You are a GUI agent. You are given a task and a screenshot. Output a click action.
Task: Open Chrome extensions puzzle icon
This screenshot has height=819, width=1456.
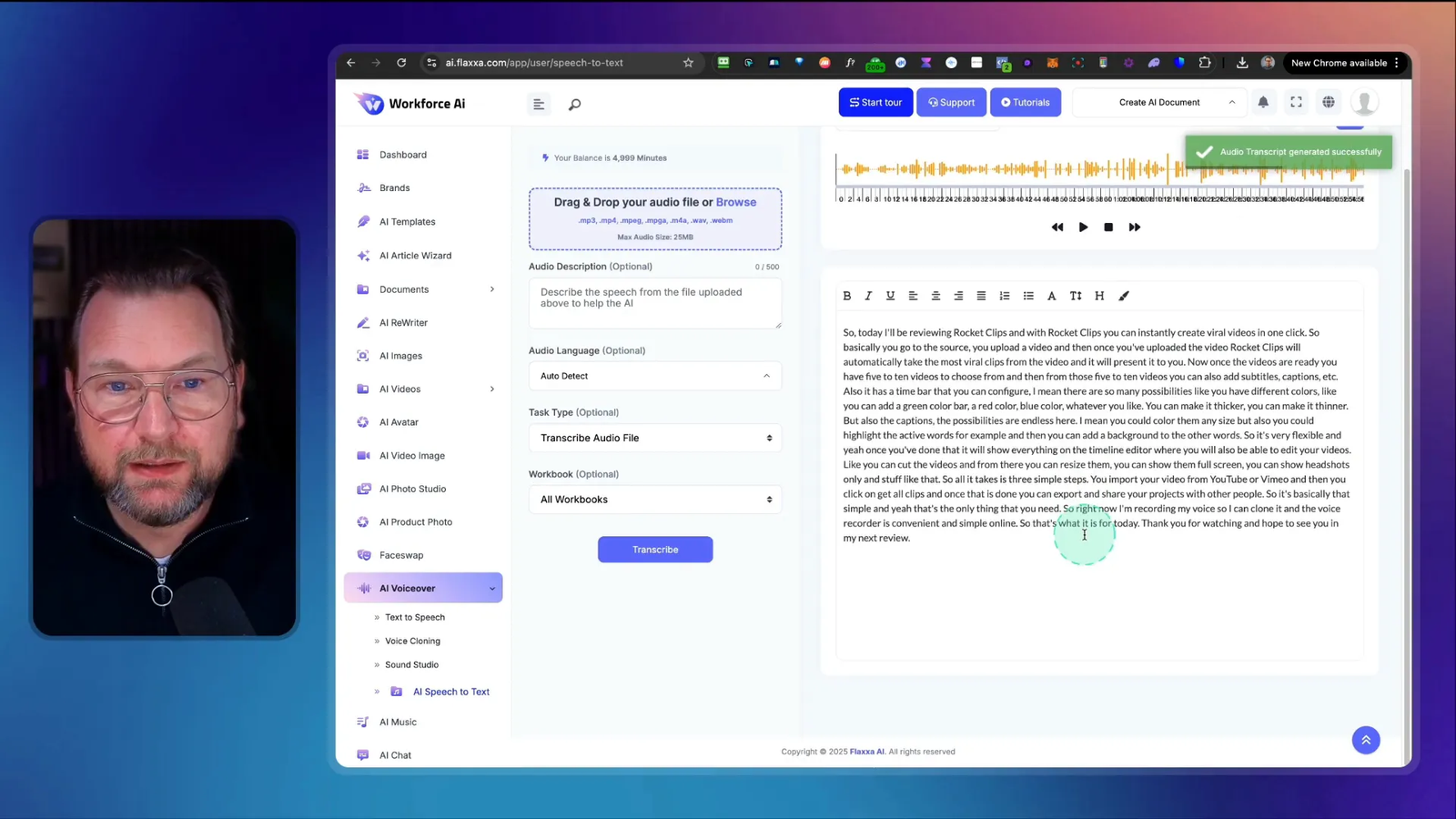pyautogui.click(x=1204, y=63)
